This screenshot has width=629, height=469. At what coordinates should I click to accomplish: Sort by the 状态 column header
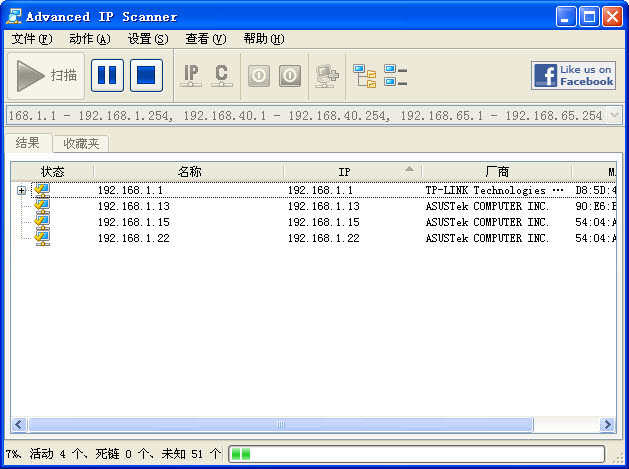52,172
